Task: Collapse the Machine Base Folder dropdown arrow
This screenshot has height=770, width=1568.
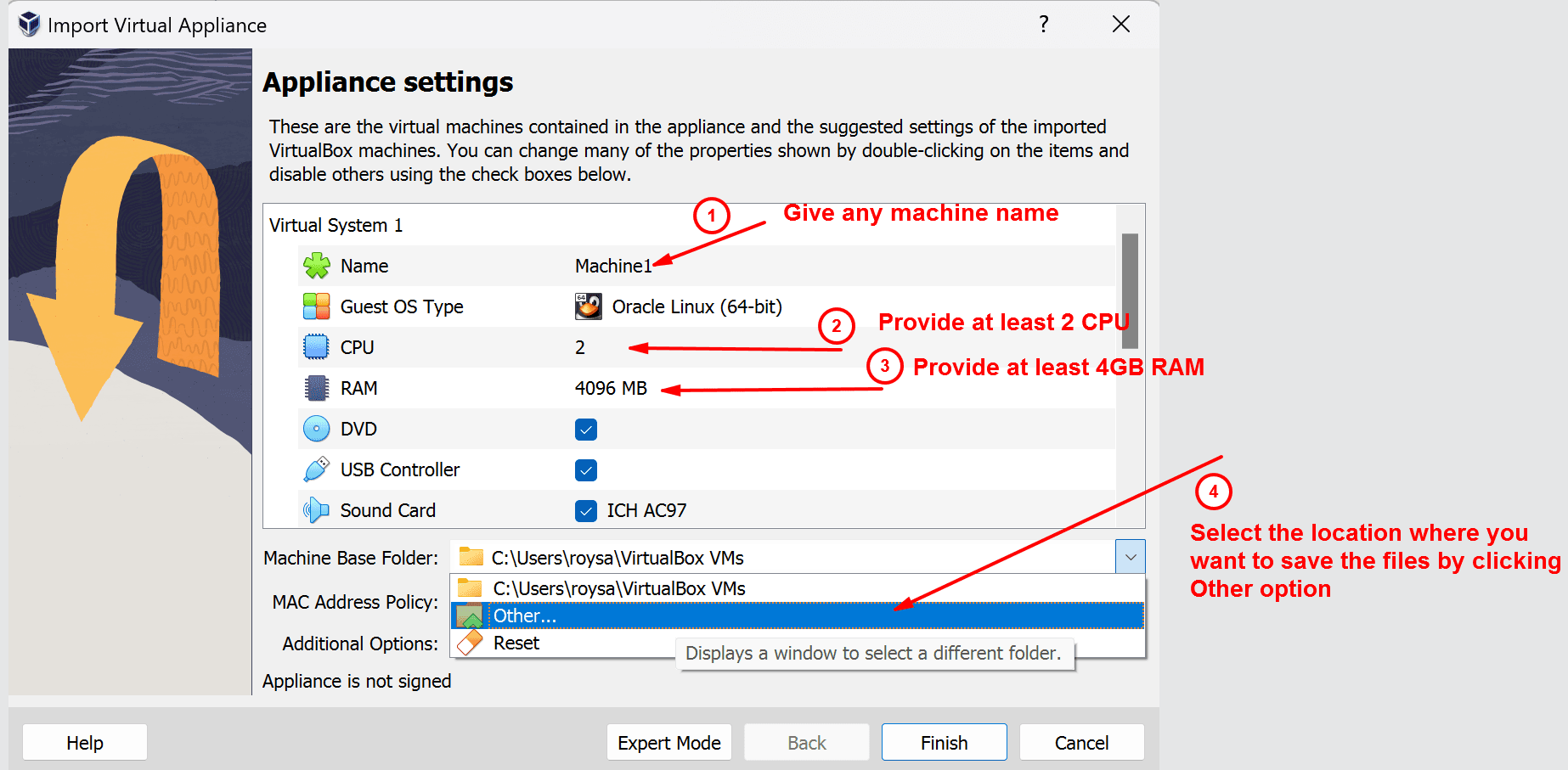Action: click(1130, 558)
